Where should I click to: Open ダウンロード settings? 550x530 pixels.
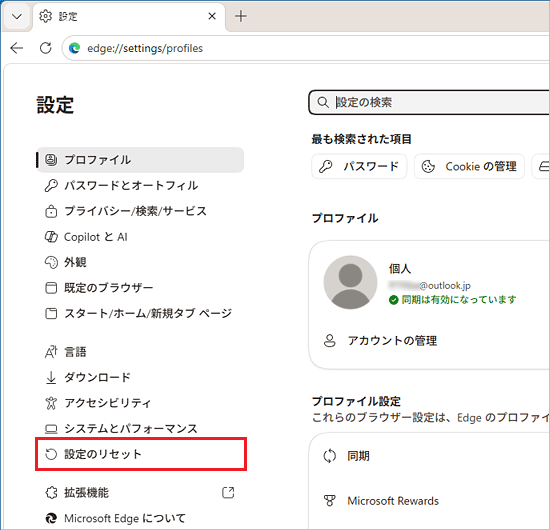tap(140, 377)
